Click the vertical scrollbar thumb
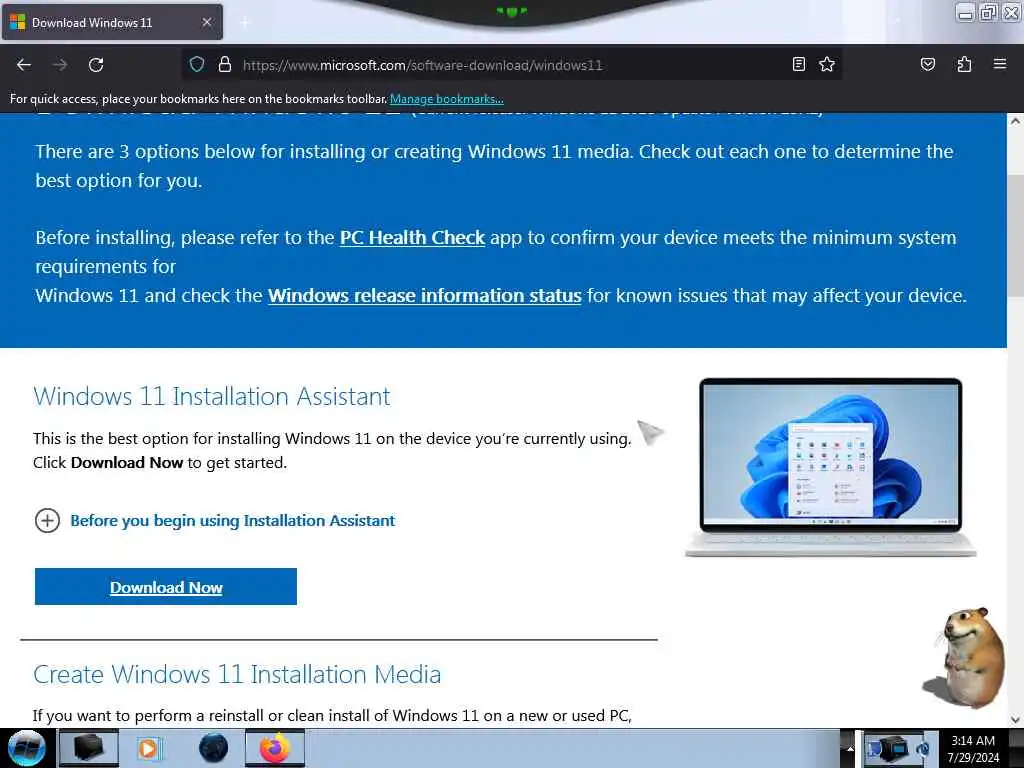This screenshot has height=768, width=1024. point(1016,235)
